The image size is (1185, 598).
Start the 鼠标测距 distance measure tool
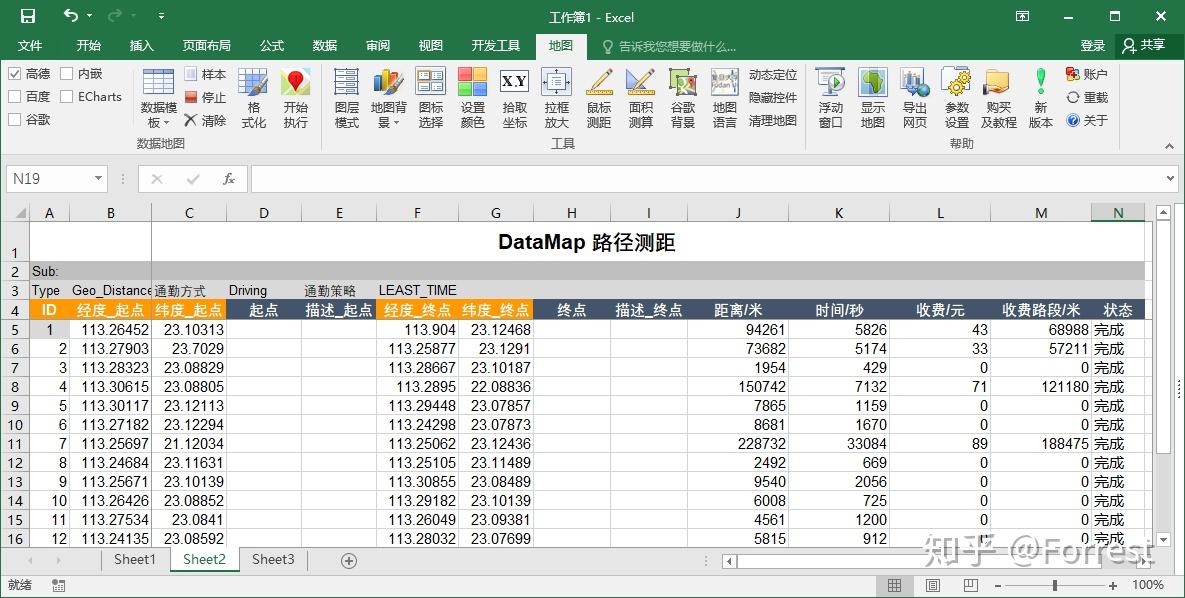click(599, 95)
